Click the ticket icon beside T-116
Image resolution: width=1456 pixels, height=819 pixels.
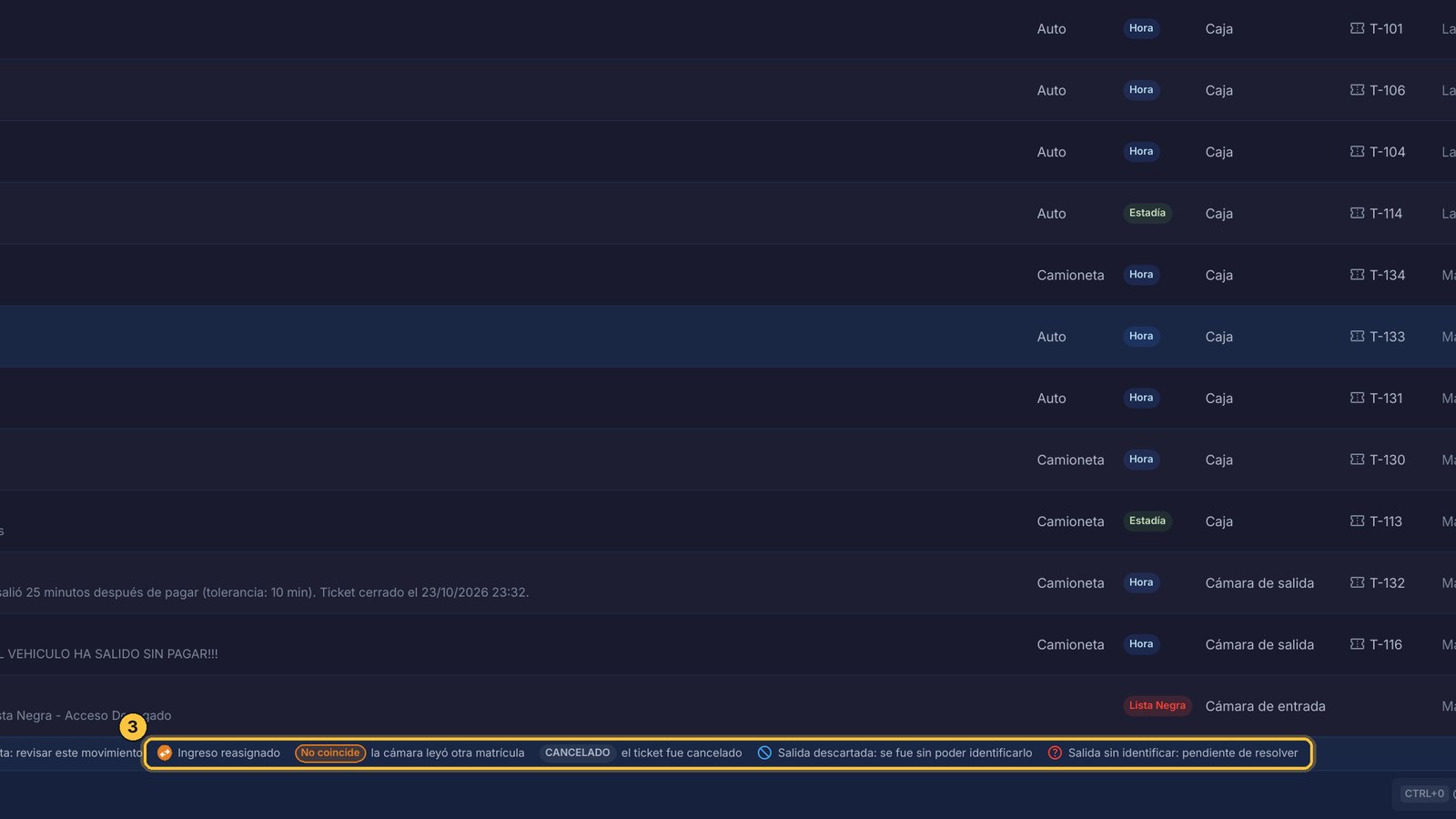point(1357,644)
